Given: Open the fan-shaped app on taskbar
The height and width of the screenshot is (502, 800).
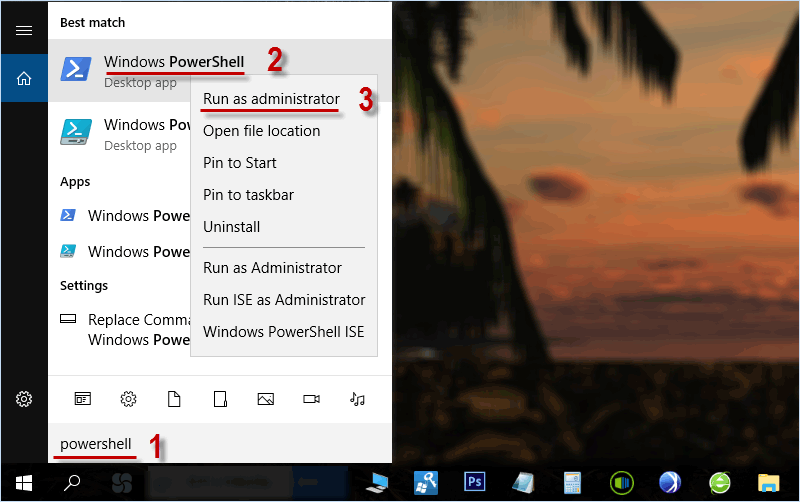Looking at the screenshot, I should click(122, 483).
